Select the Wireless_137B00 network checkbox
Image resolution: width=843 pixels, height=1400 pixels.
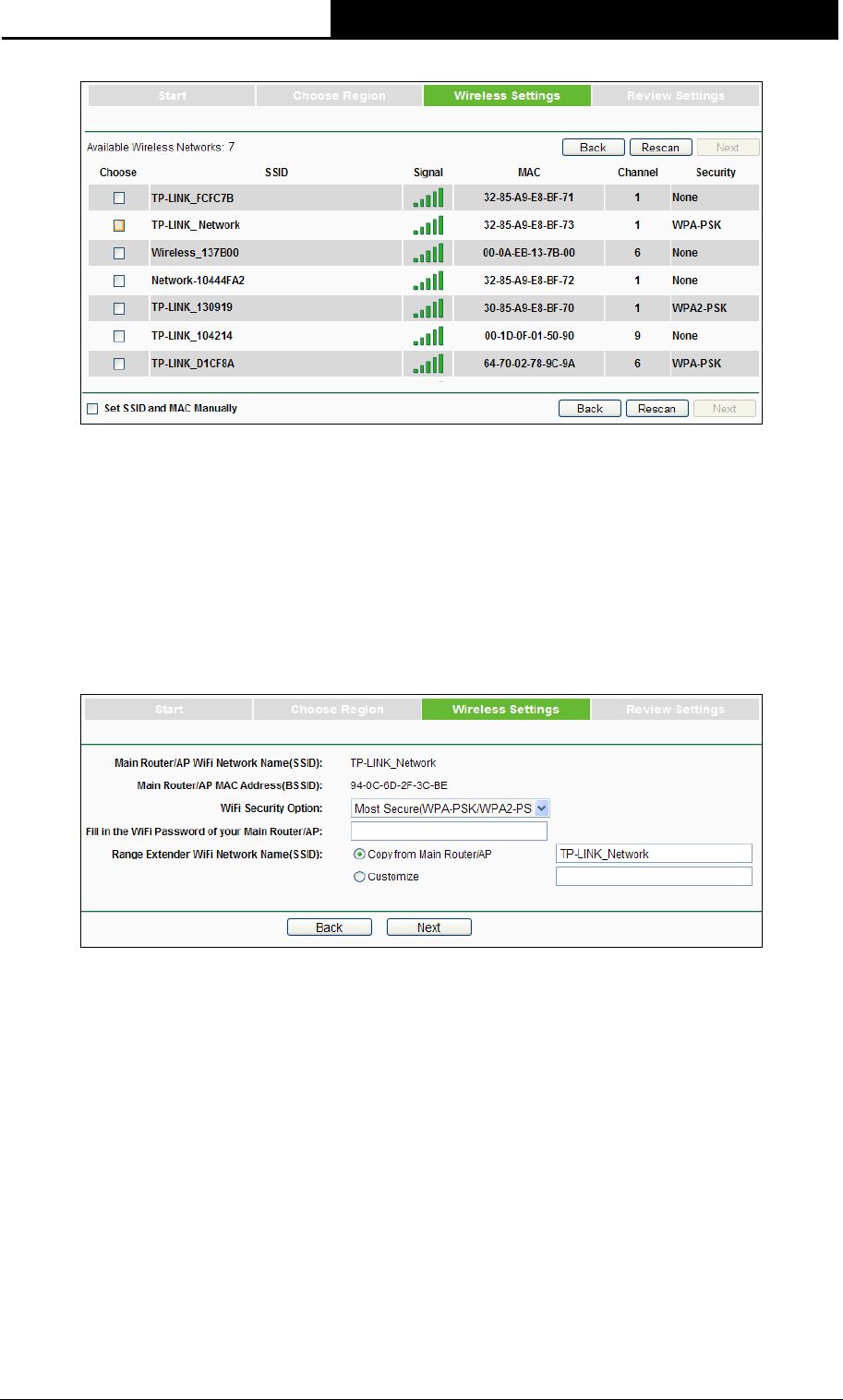[119, 253]
